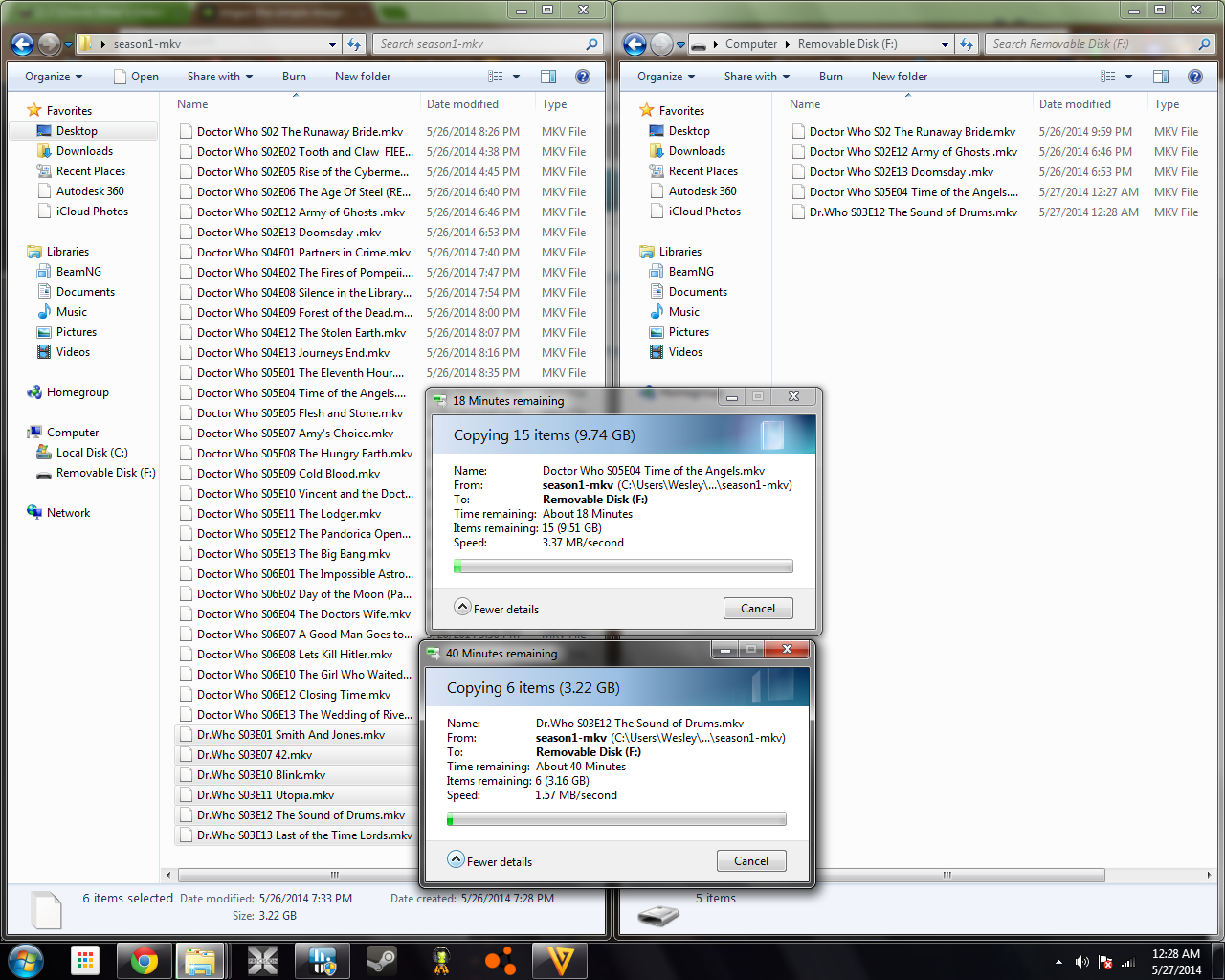Click Search season1-mkv input box
The image size is (1225, 980).
(x=488, y=44)
